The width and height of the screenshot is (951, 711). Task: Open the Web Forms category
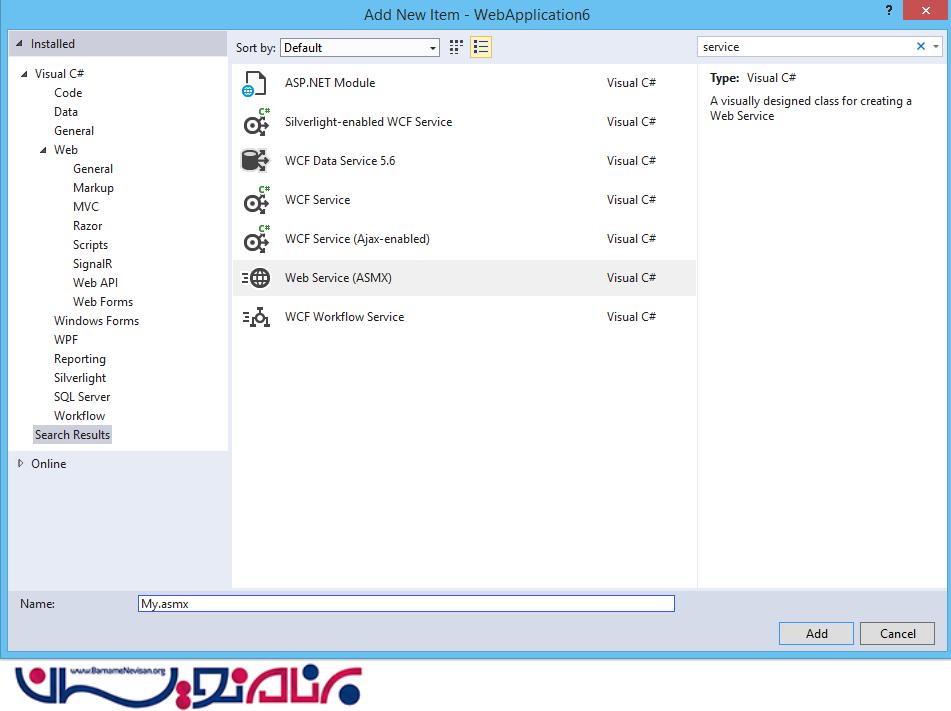pos(102,302)
